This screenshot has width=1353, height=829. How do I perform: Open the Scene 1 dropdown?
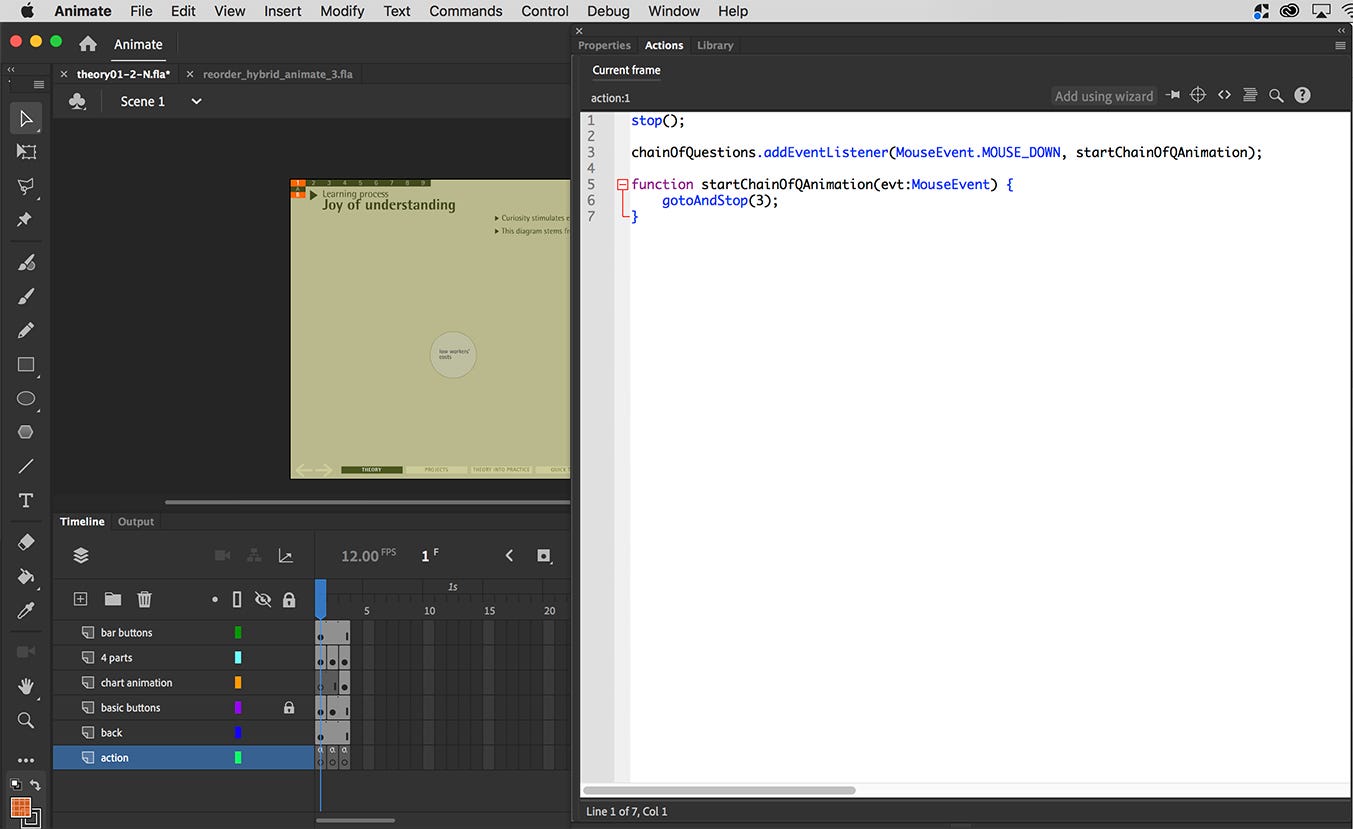click(x=196, y=101)
